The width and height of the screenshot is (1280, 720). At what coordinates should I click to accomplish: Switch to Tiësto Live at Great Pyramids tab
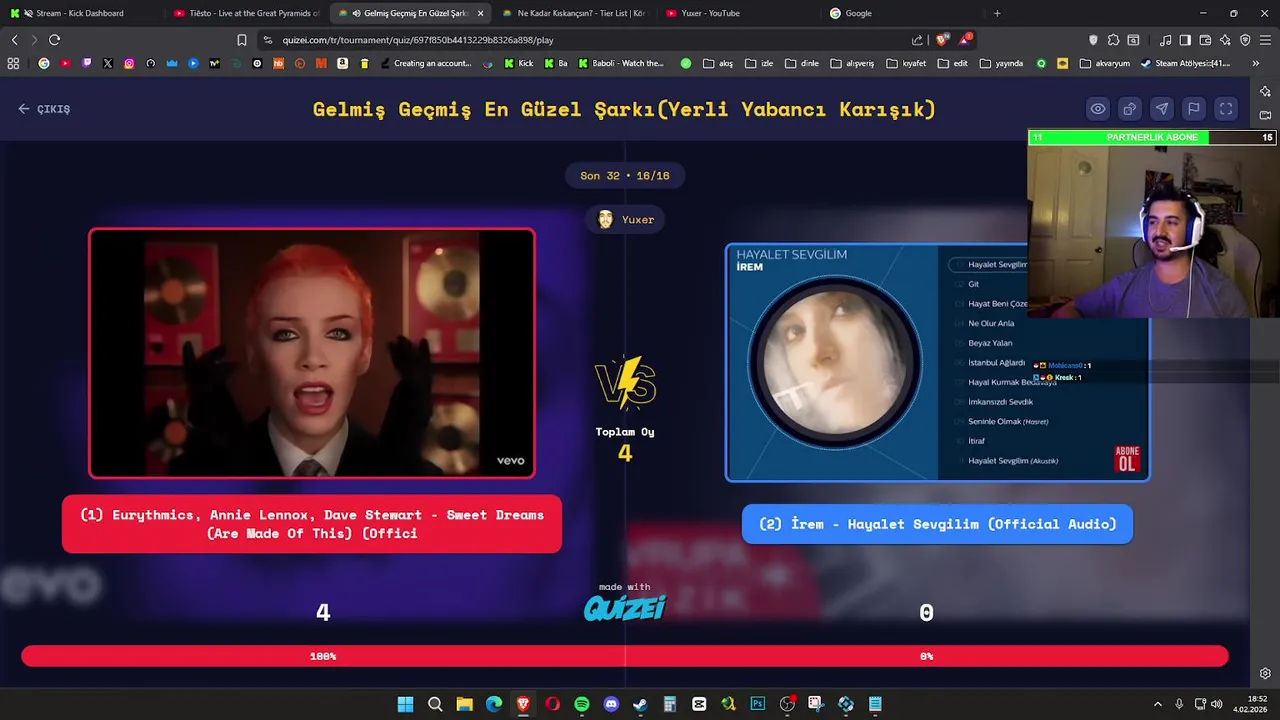(245, 13)
